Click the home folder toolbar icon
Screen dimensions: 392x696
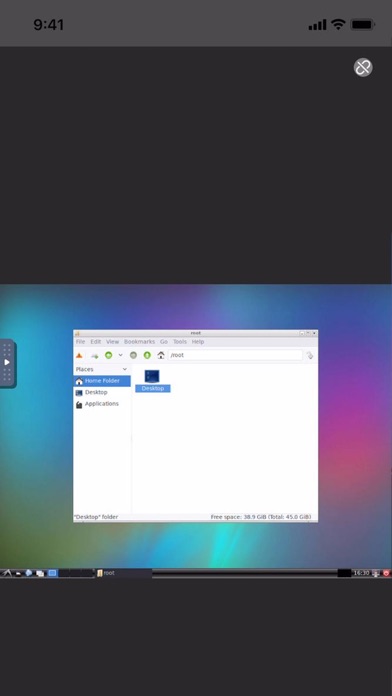[161, 355]
